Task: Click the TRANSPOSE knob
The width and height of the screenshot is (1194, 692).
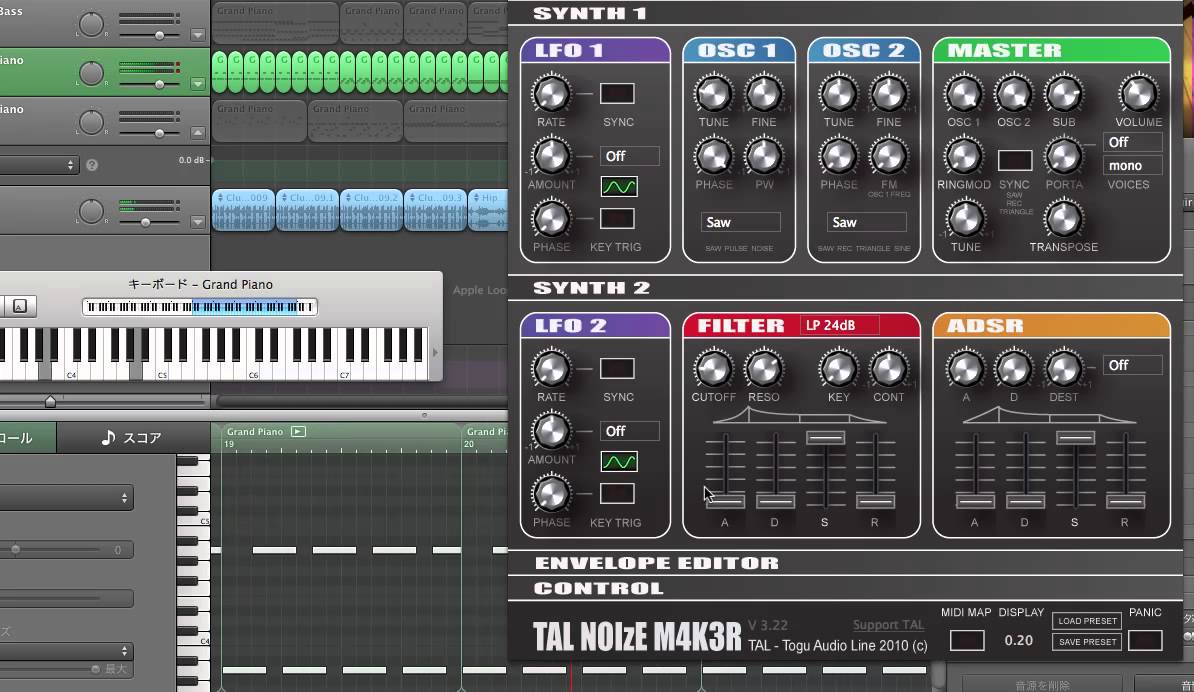Action: pos(1064,218)
